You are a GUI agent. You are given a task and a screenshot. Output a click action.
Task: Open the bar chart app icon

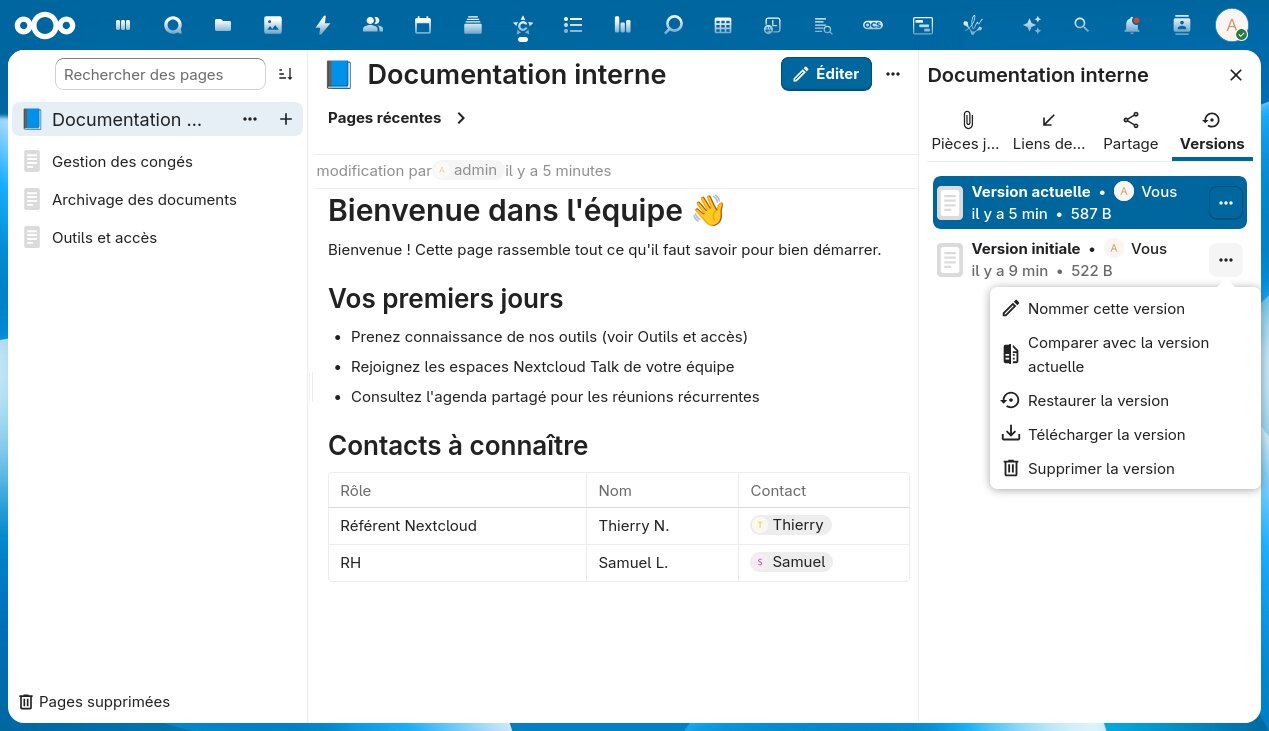pyautogui.click(x=623, y=25)
